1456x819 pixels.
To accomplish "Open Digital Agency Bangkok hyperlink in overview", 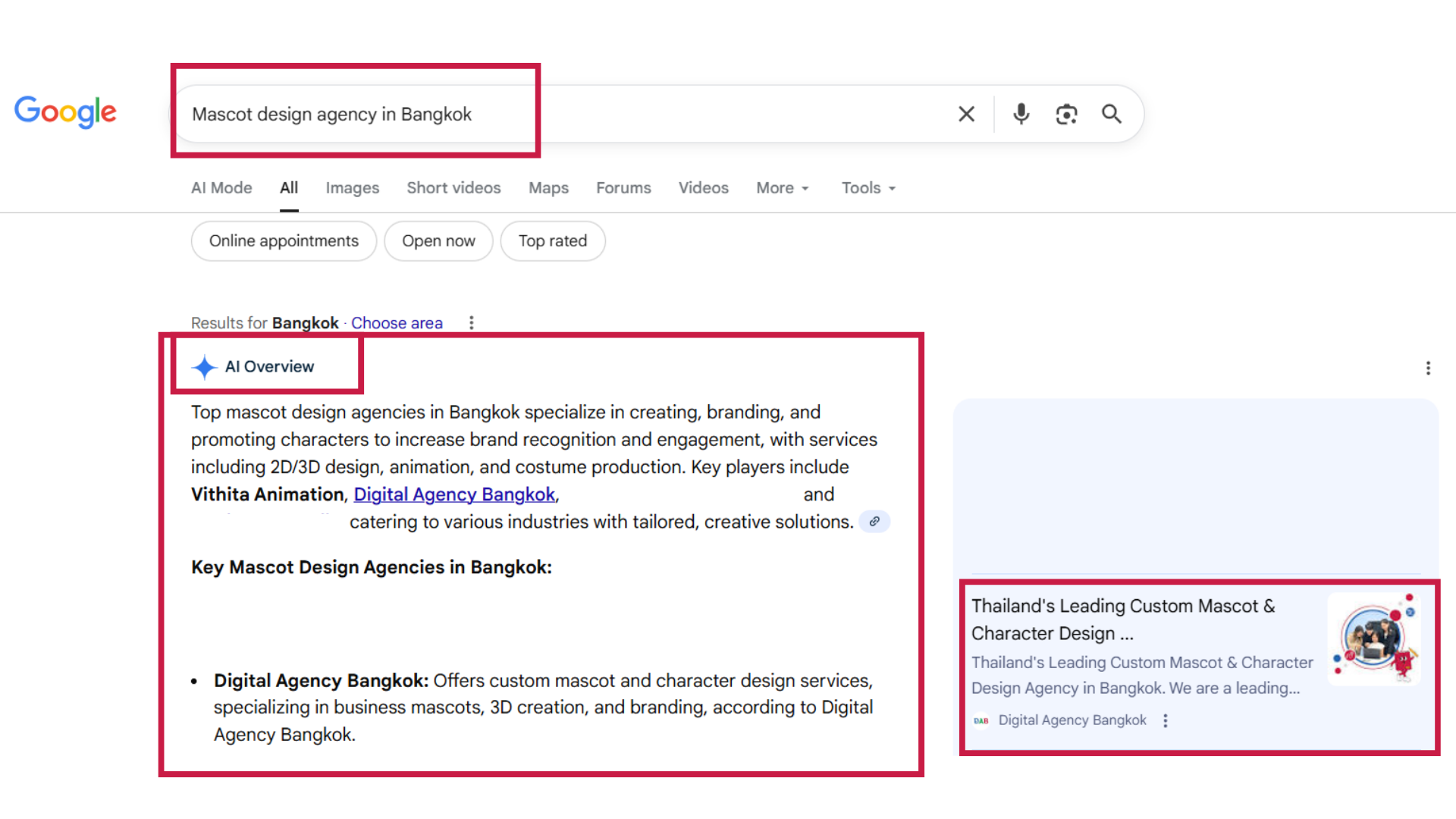I will click(454, 494).
